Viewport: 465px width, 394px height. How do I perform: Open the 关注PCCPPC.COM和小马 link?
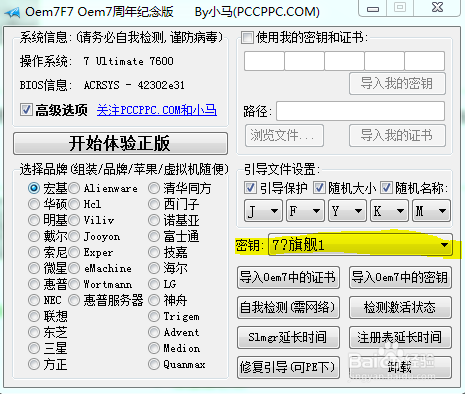[157, 110]
